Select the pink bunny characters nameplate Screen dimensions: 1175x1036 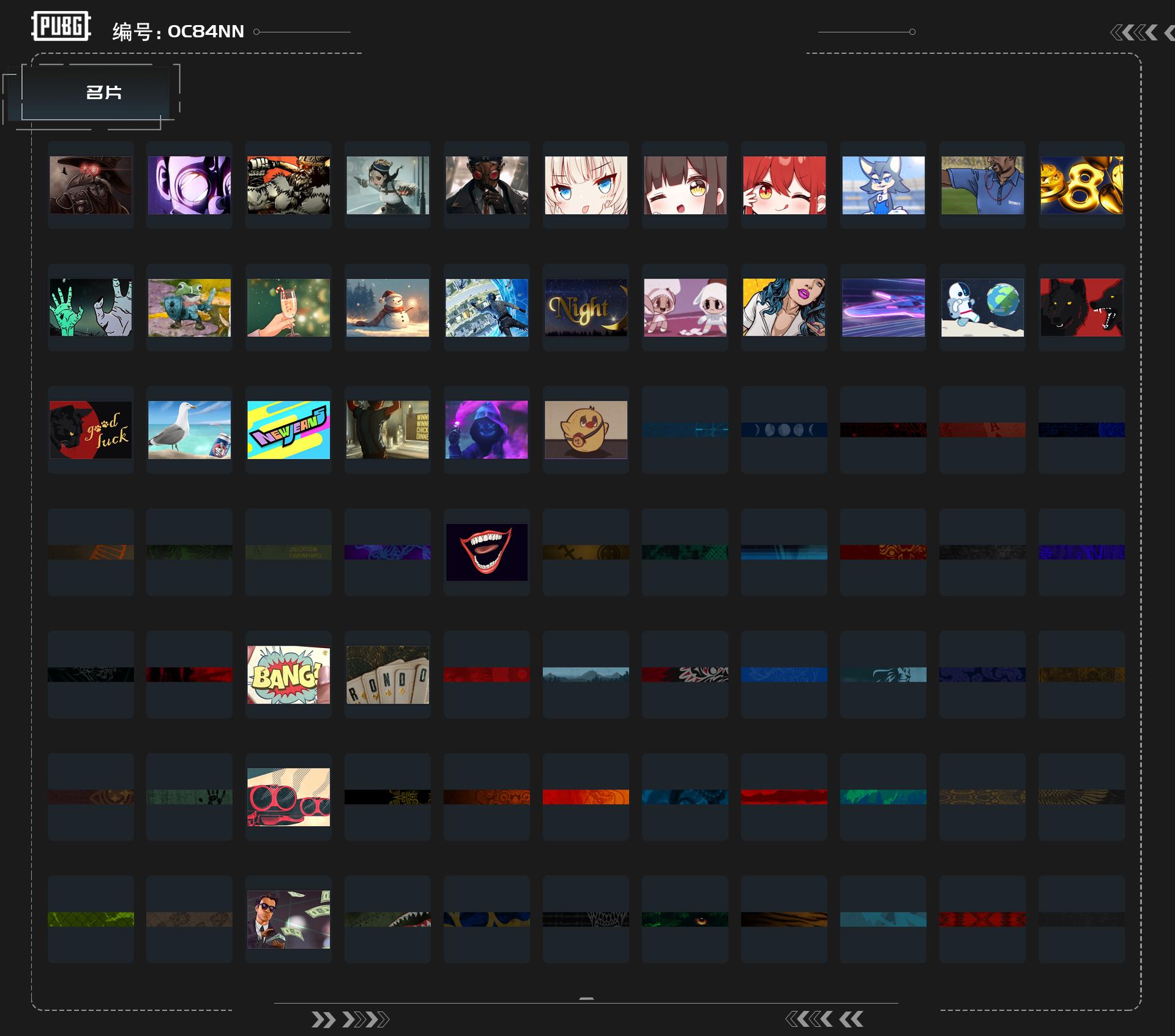(x=685, y=307)
